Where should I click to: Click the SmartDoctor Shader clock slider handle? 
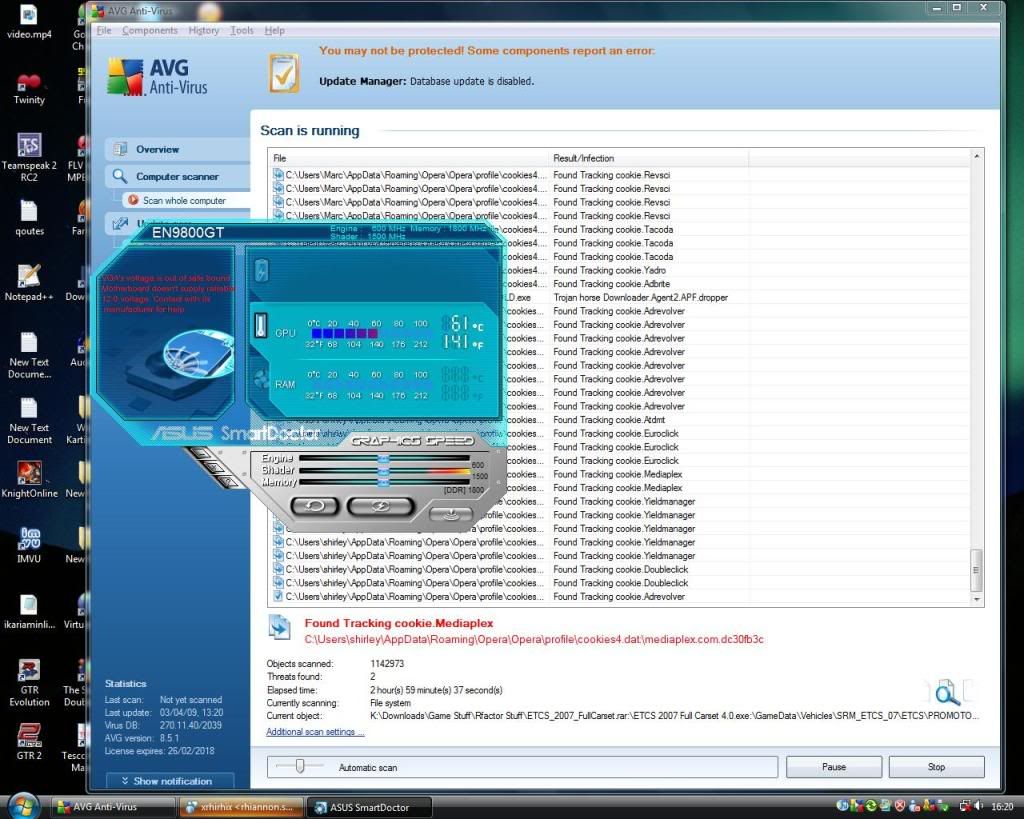[x=383, y=470]
